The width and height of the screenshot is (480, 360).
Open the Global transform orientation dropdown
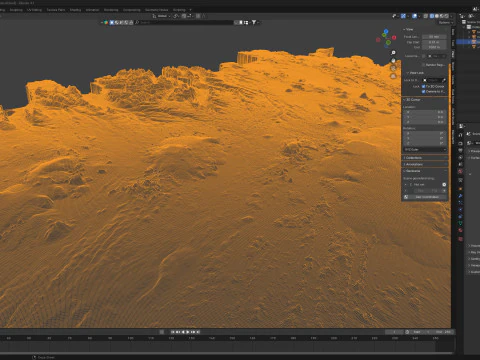[162, 16]
